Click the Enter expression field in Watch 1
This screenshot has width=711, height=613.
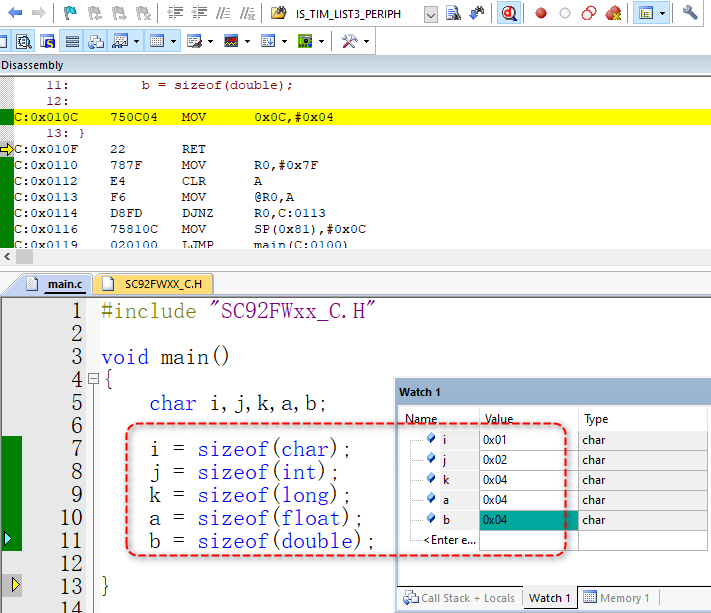click(449, 540)
